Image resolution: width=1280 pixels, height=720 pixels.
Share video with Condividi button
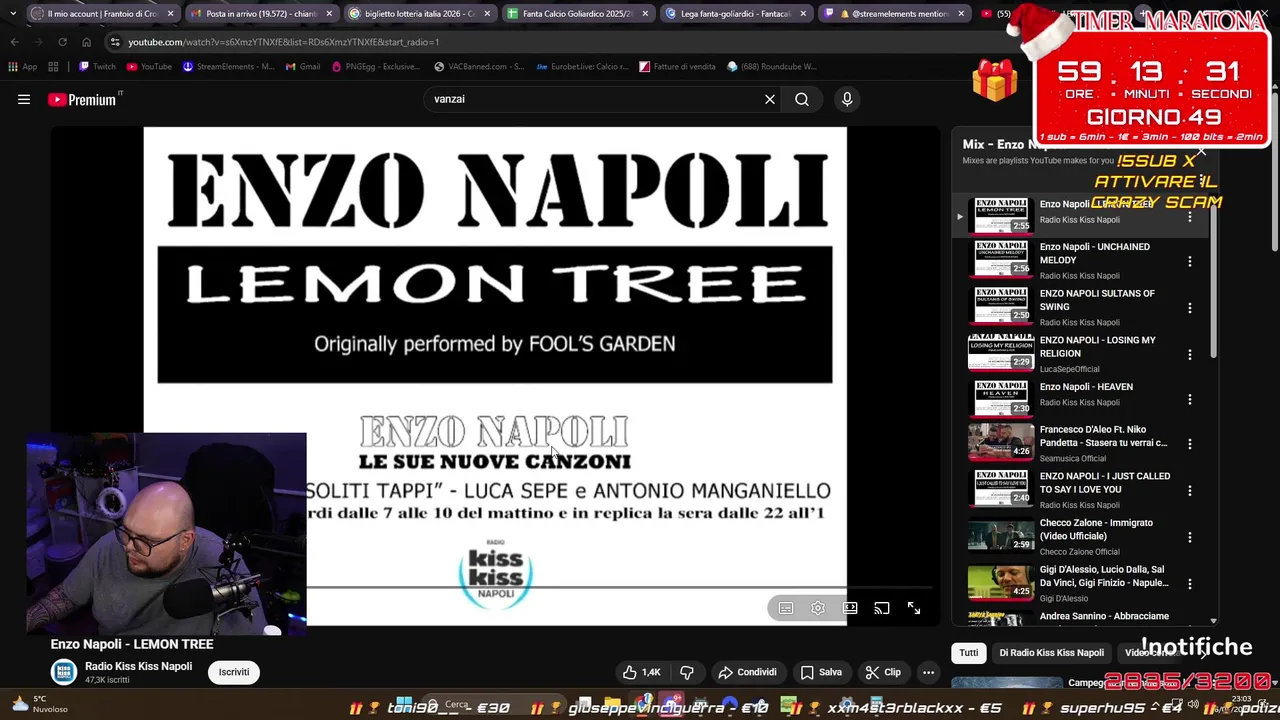click(747, 672)
